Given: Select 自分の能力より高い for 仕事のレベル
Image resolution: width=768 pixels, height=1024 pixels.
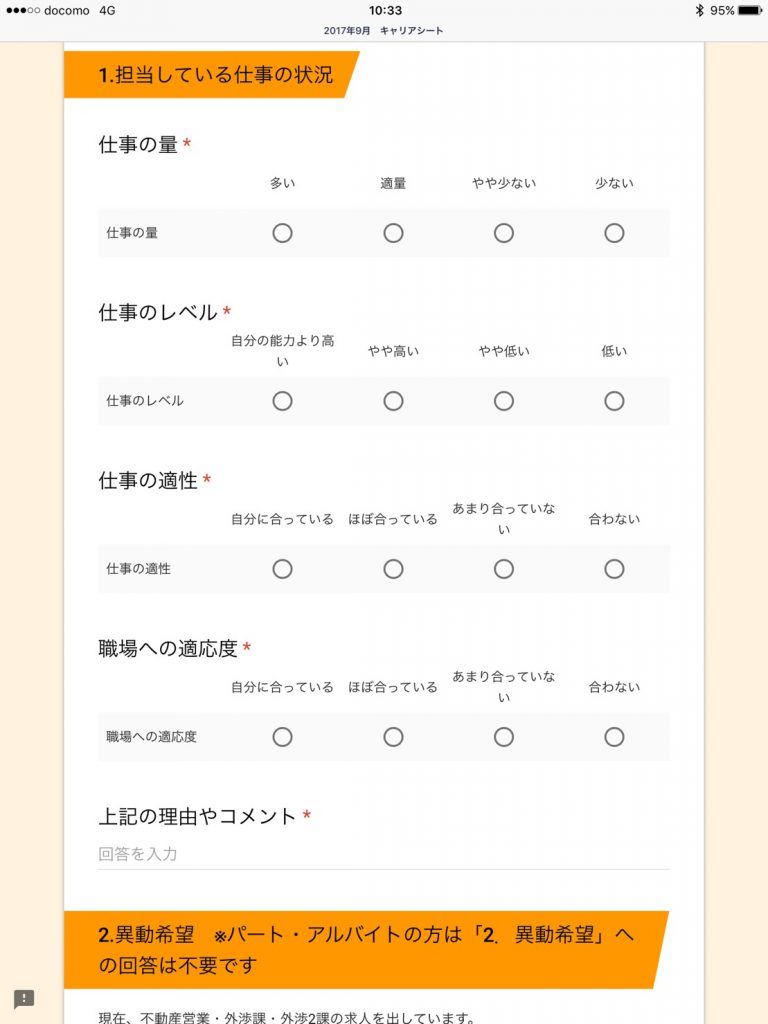Looking at the screenshot, I should [282, 401].
